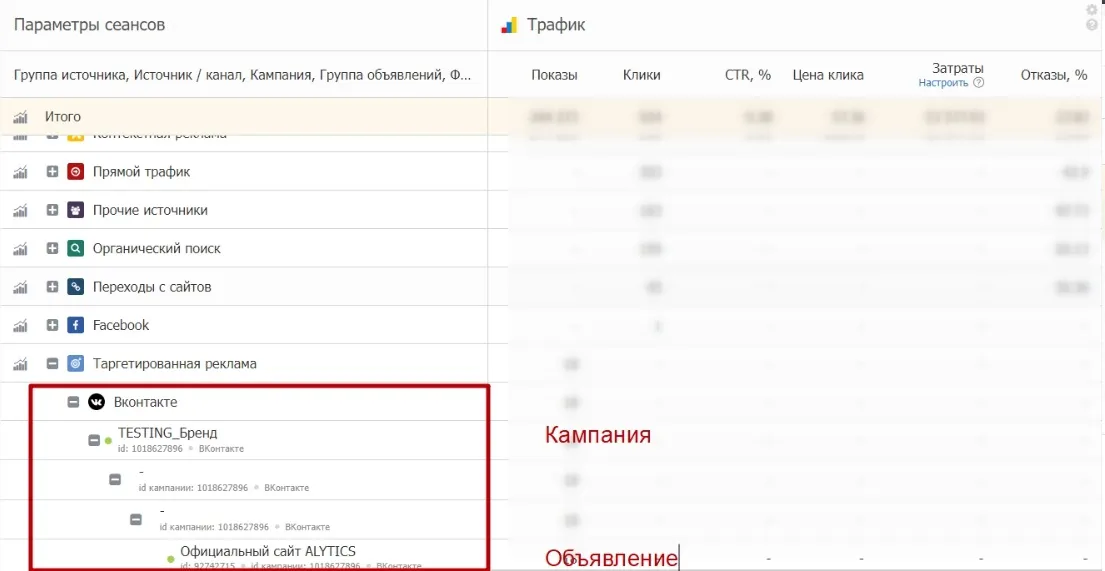Select the Таргетированная реклама label
Image resolution: width=1105 pixels, height=571 pixels.
(175, 364)
